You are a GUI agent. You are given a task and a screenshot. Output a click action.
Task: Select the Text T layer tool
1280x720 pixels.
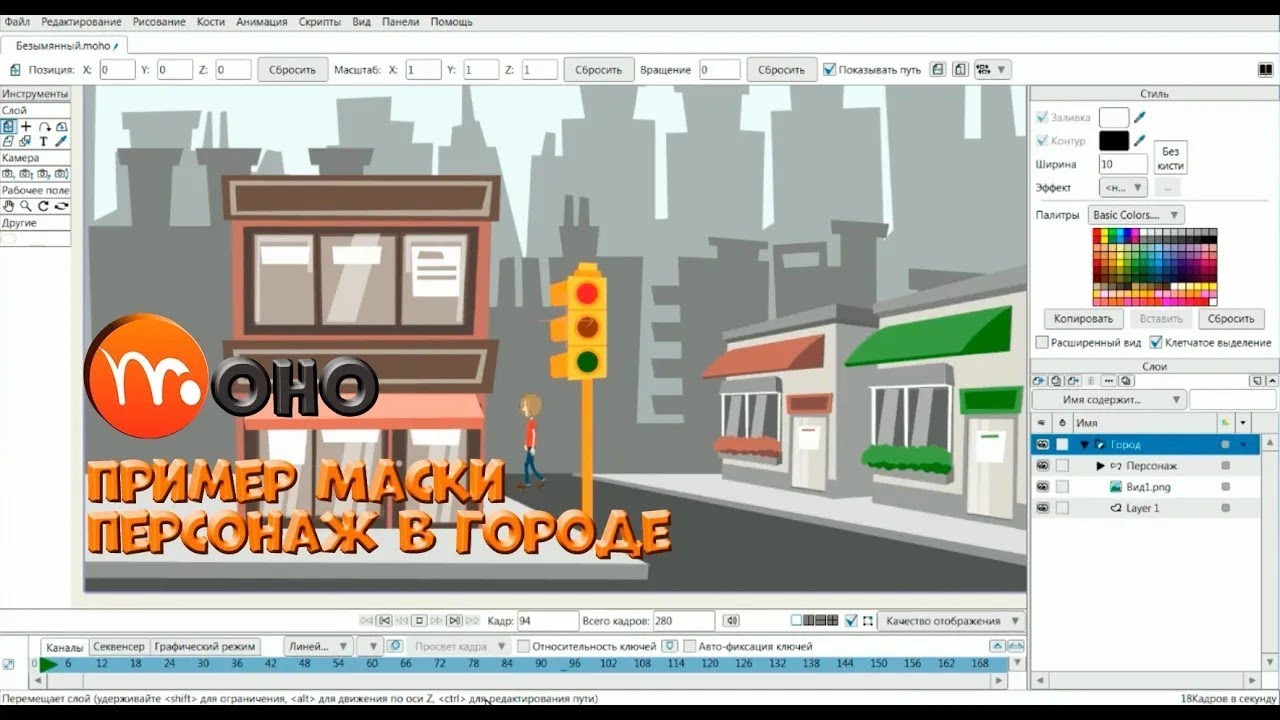(44, 142)
